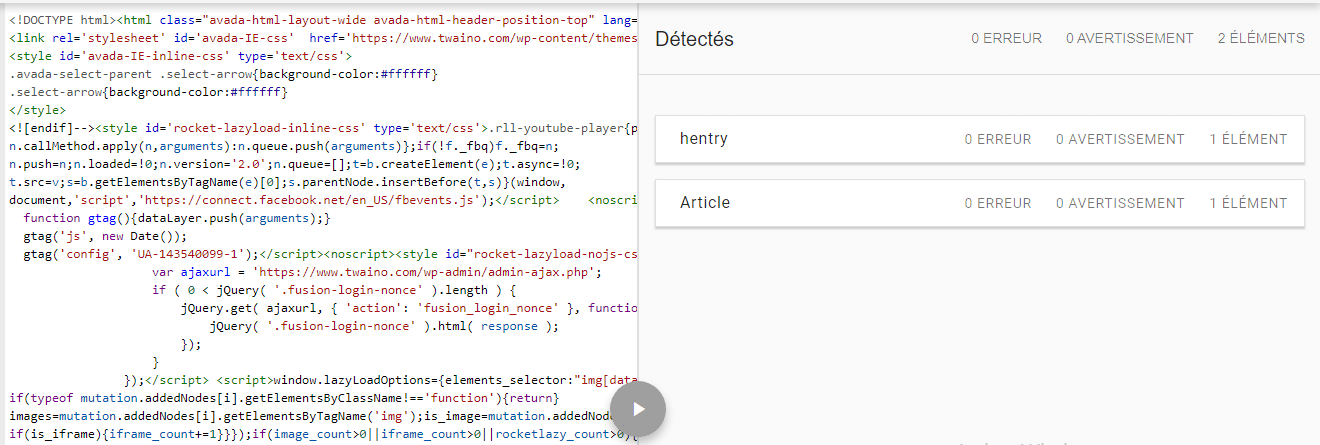This screenshot has width=1320, height=445.
Task: Click the link rel='stylesheet' avada-IE-css line
Action: (x=322, y=38)
